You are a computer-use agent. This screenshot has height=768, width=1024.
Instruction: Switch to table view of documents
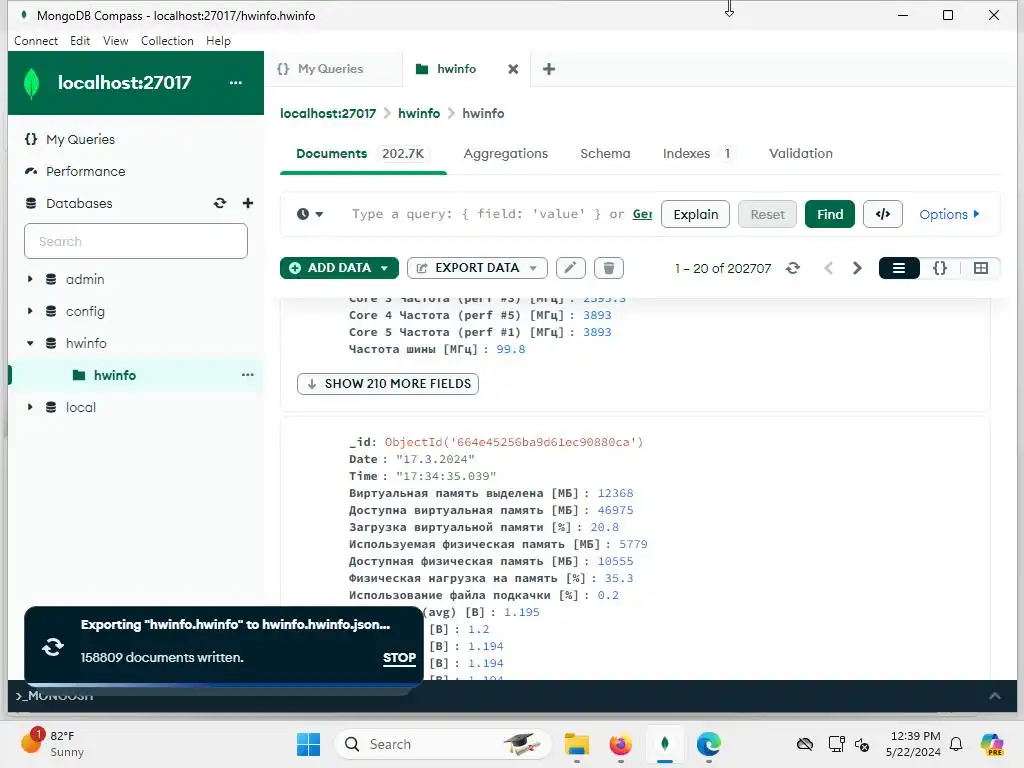tap(980, 268)
